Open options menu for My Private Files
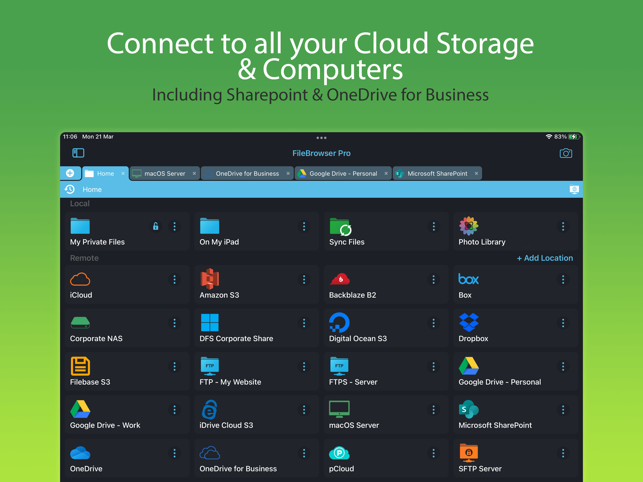The width and height of the screenshot is (643, 482). coord(175,226)
